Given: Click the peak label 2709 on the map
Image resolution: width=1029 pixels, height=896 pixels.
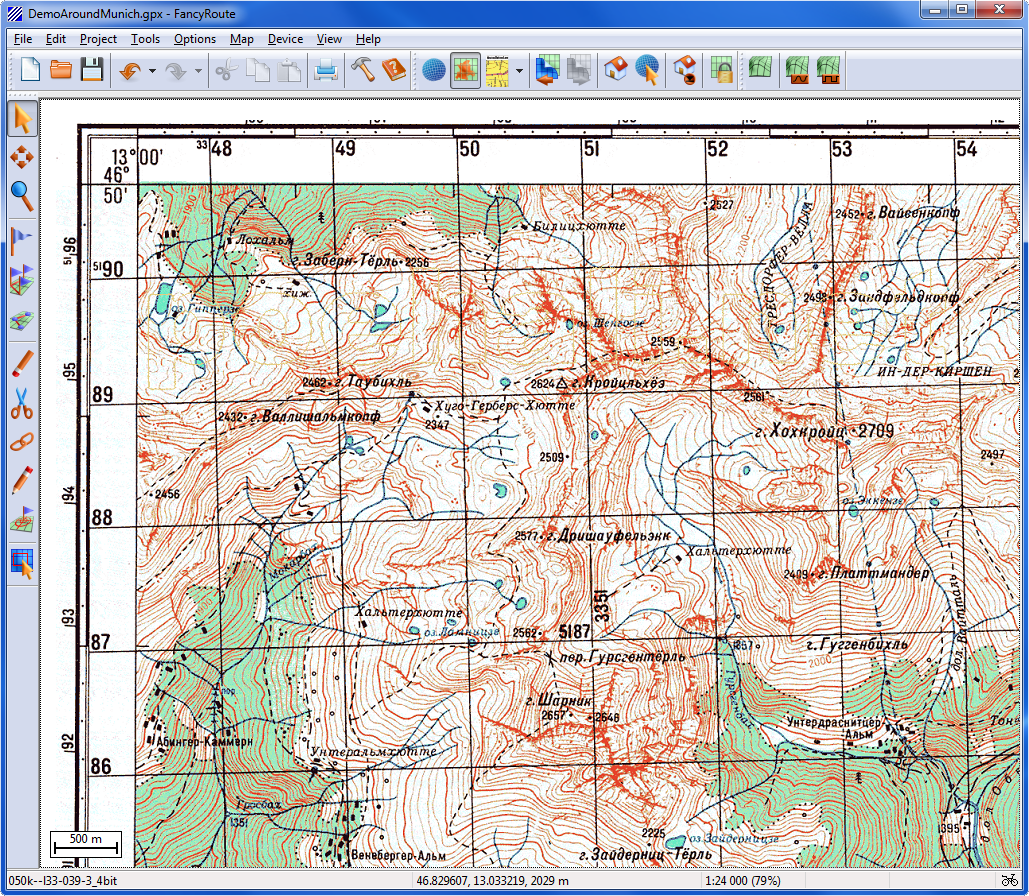Looking at the screenshot, I should click(x=876, y=431).
